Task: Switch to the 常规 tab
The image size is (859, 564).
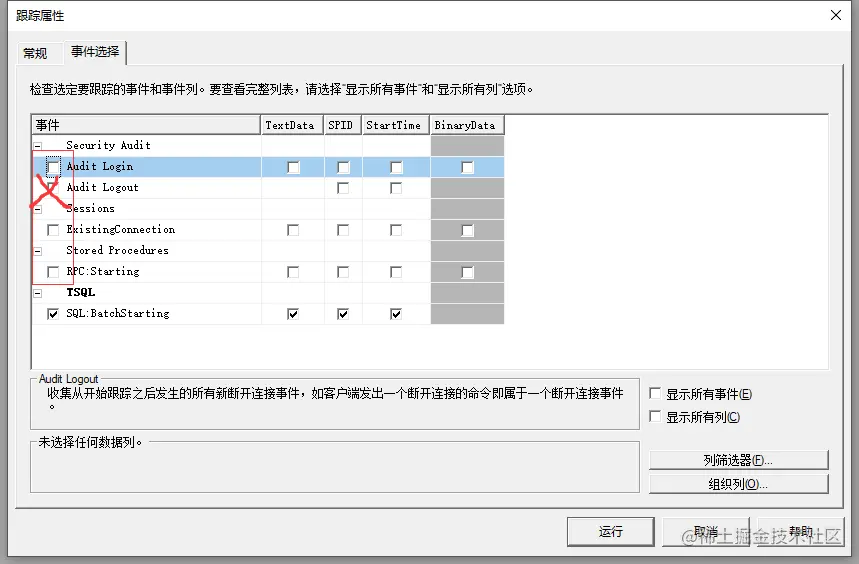Action: tap(35, 53)
